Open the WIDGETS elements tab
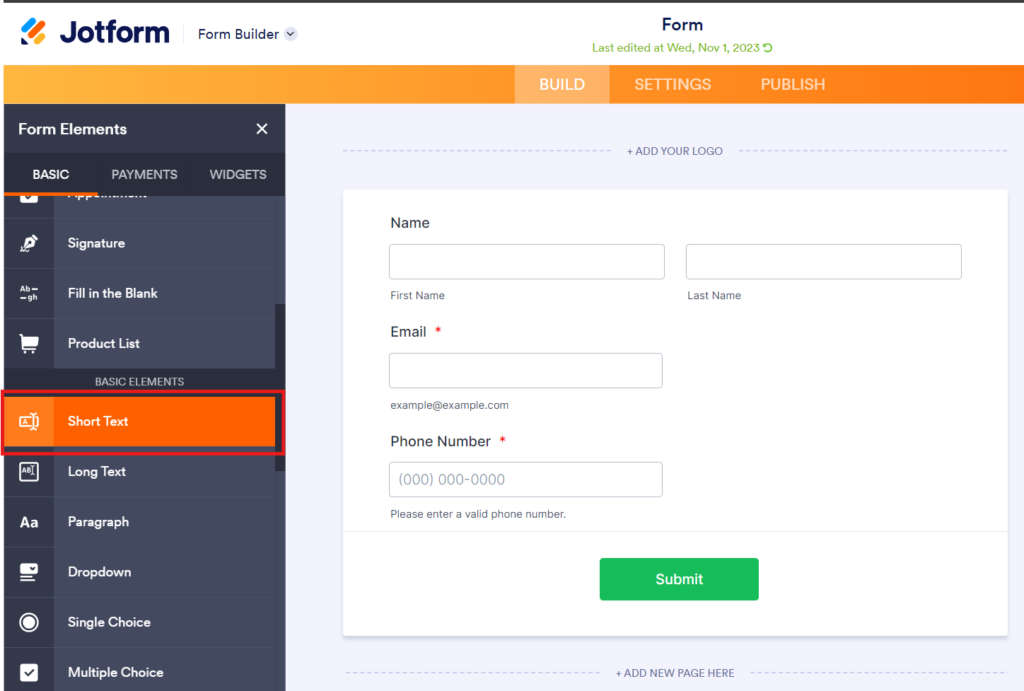Image resolution: width=1024 pixels, height=691 pixels. coord(238,174)
